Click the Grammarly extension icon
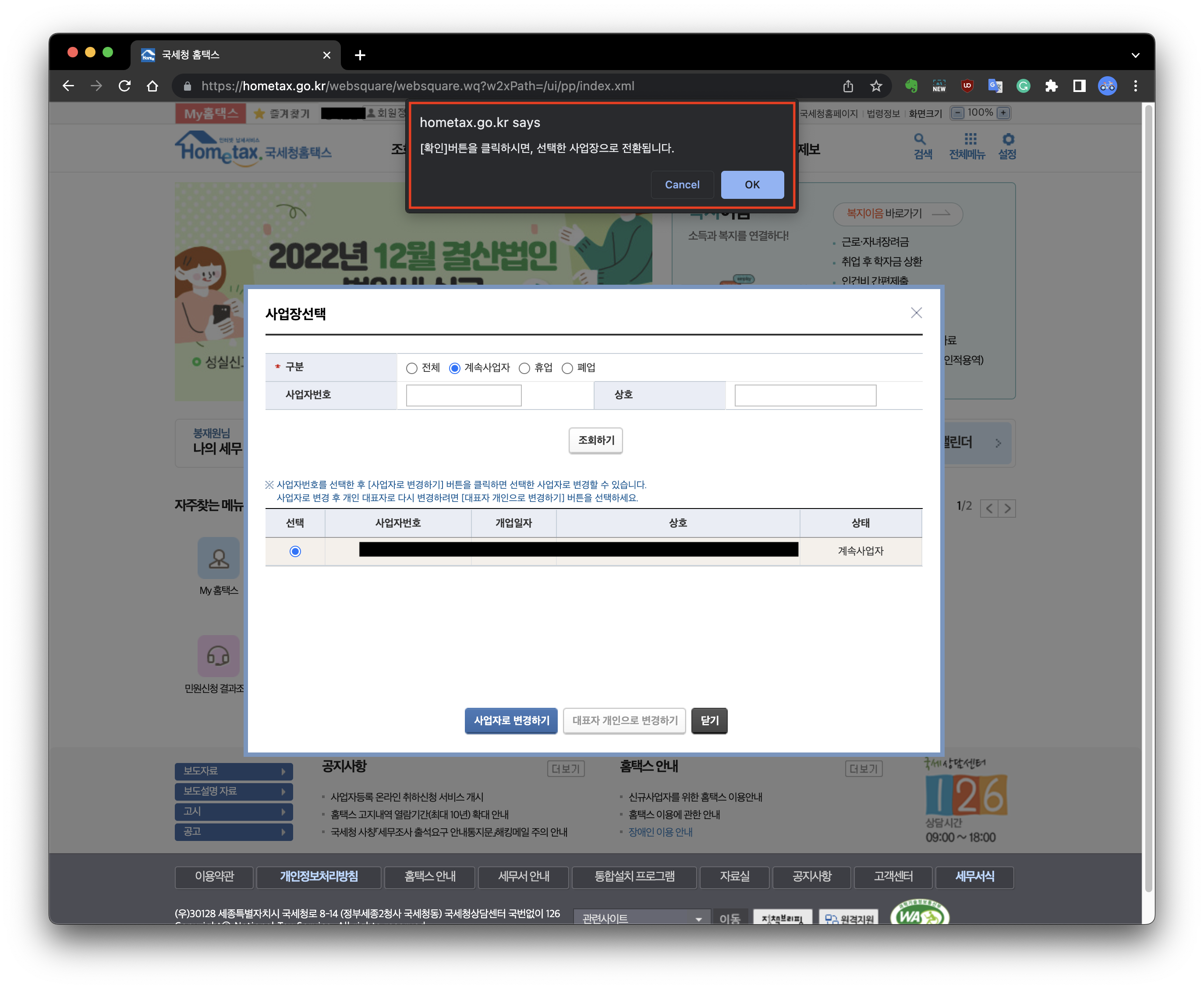This screenshot has width=1204, height=989. pyautogui.click(x=1023, y=86)
